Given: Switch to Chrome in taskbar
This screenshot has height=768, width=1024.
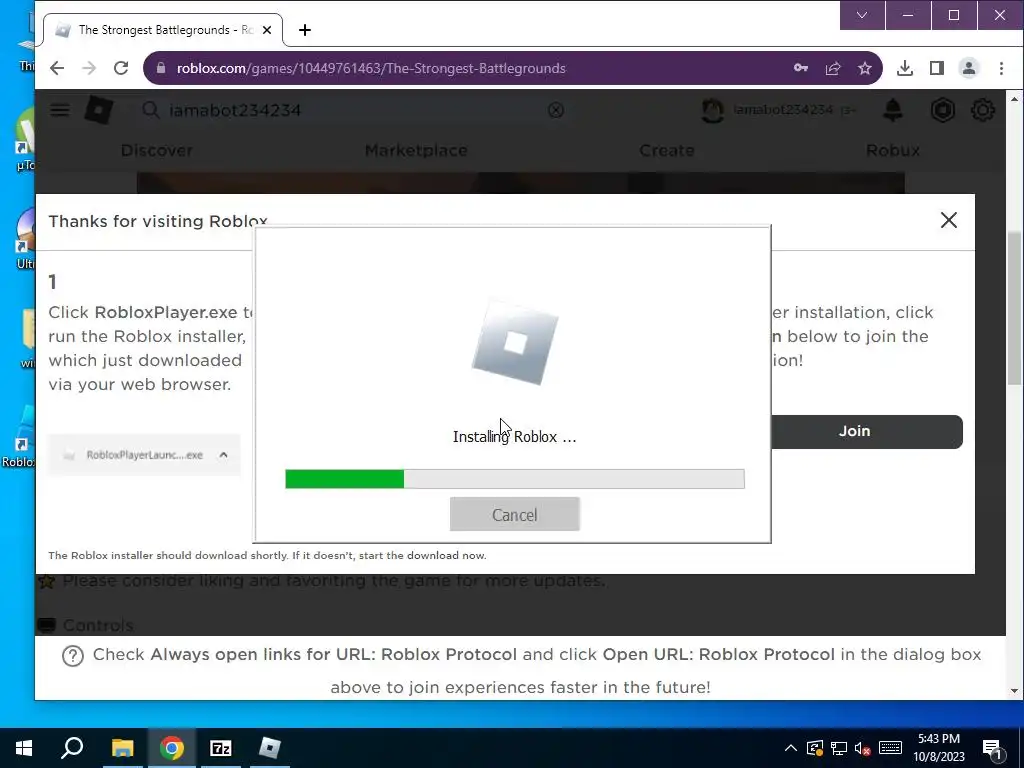Looking at the screenshot, I should tap(171, 747).
